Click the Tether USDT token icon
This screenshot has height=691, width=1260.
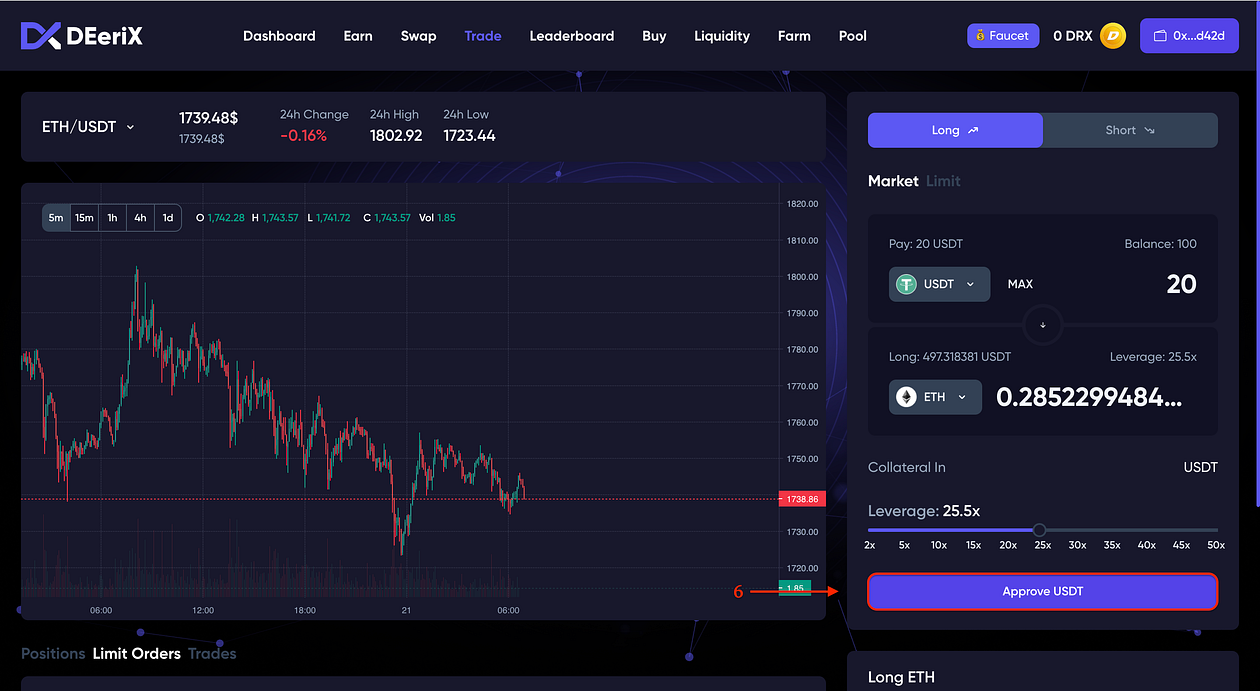tap(907, 284)
